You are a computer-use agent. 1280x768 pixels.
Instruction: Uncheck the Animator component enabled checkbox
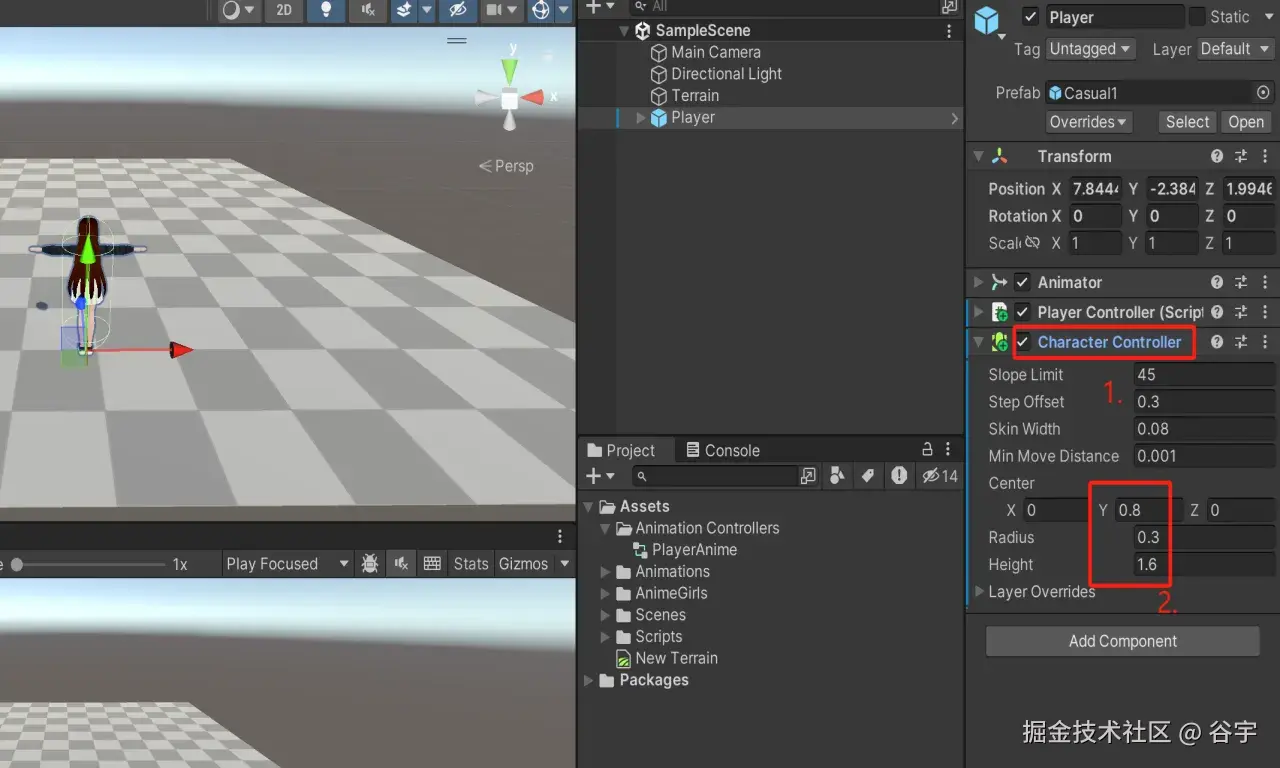[1022, 283]
